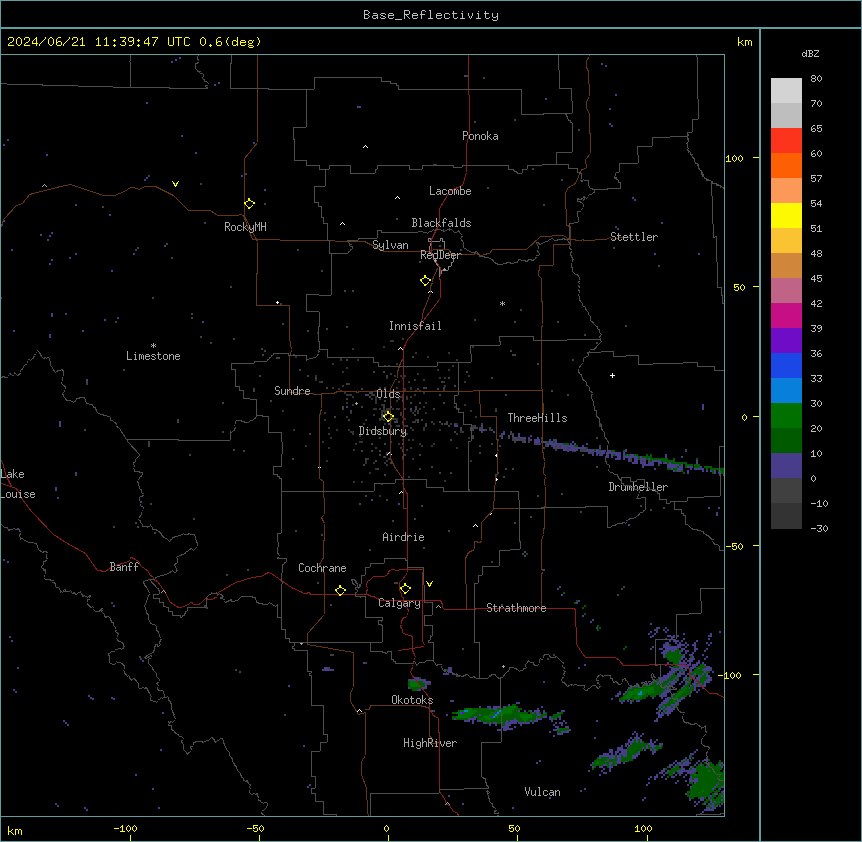Click the Sundre town label
The image size is (862, 842).
(x=292, y=391)
